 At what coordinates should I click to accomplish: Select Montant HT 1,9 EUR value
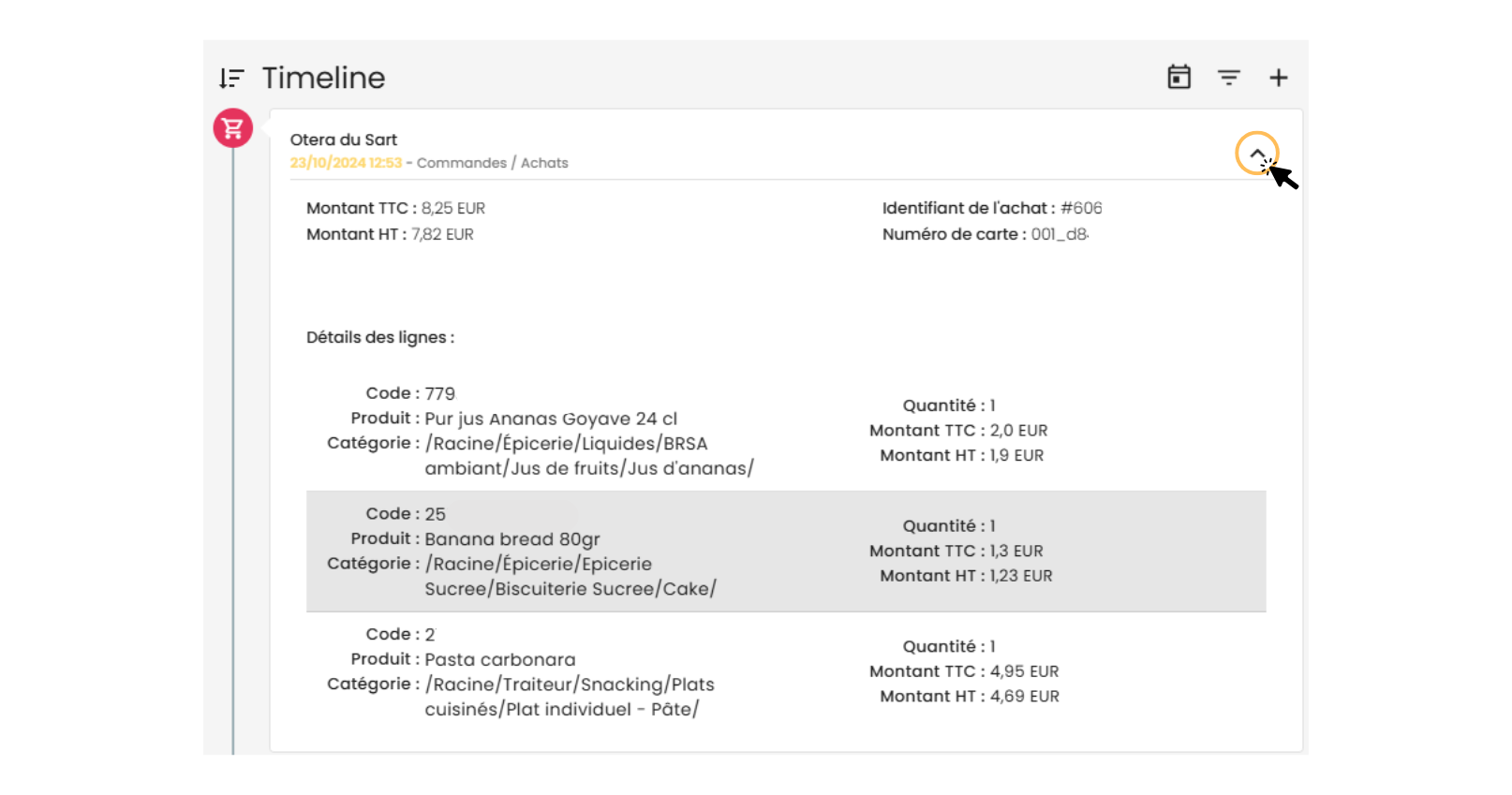pyautogui.click(x=1016, y=455)
